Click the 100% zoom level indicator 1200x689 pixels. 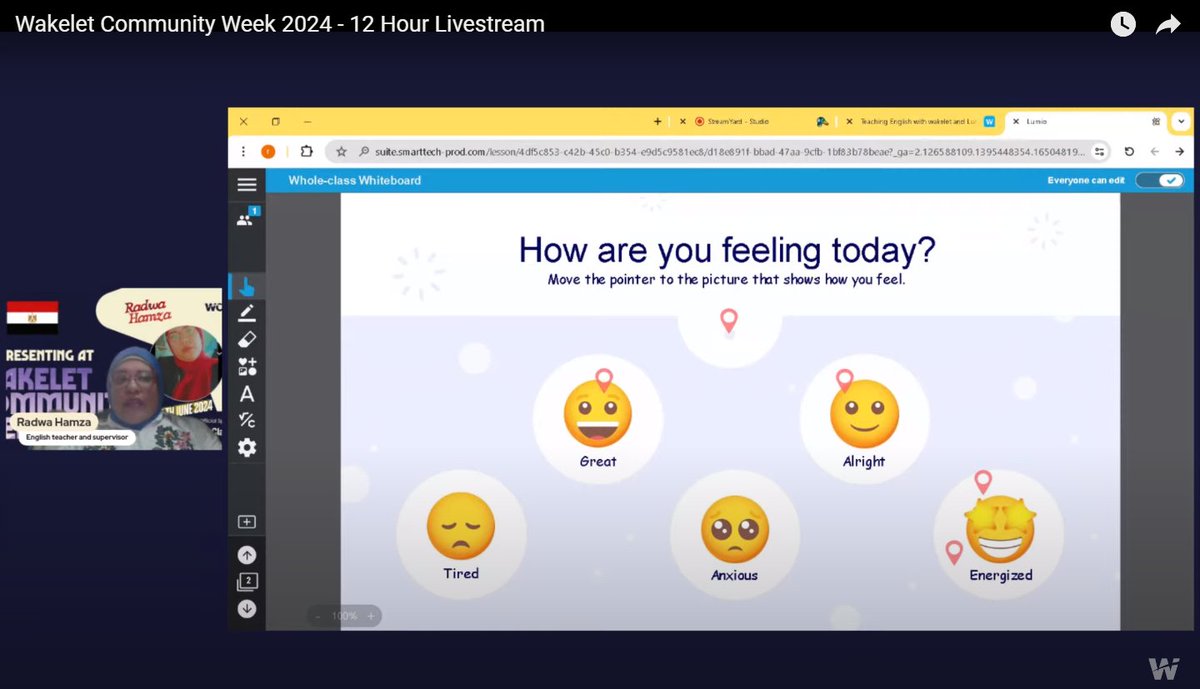click(344, 616)
